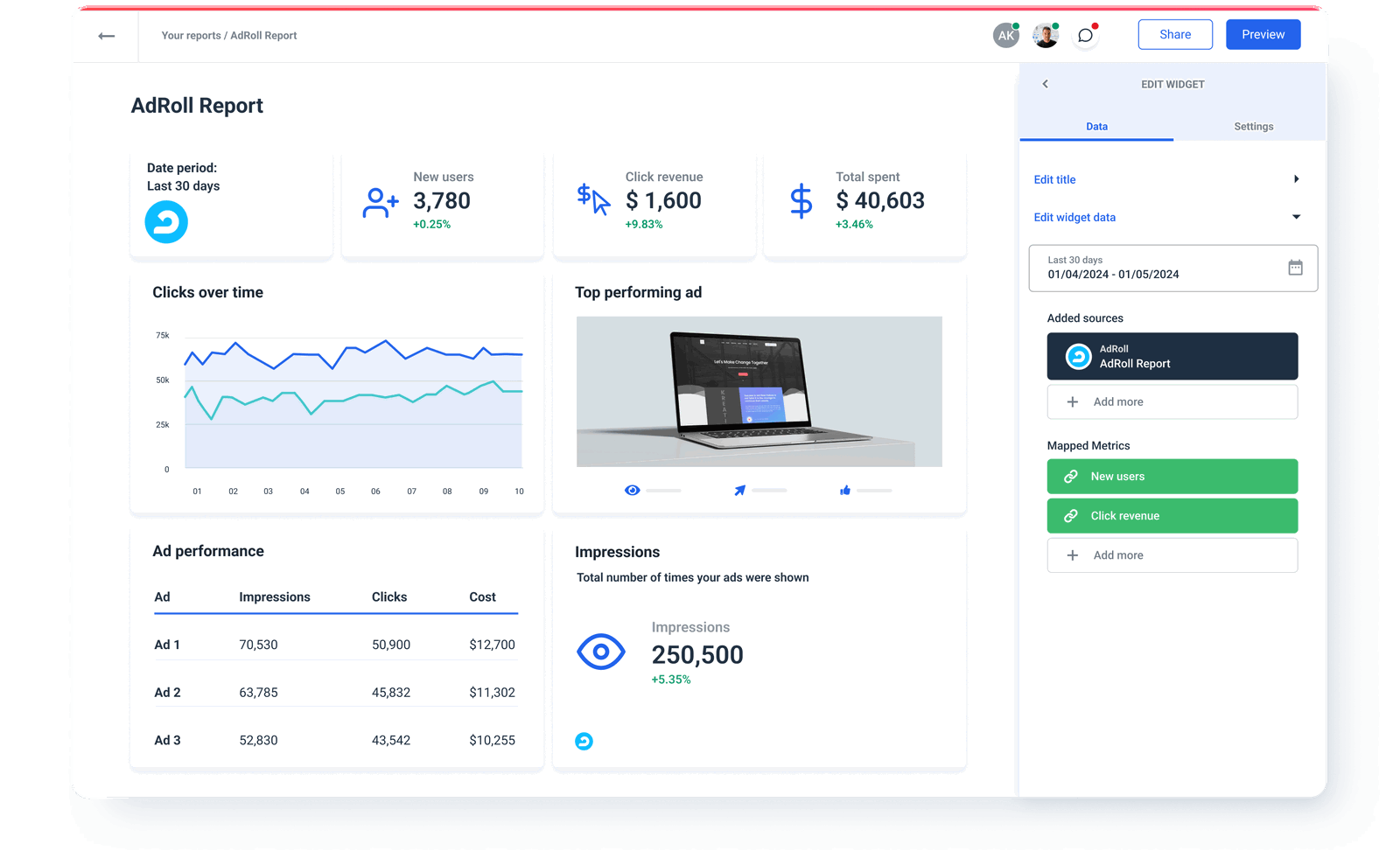Click the AdRoll logo in Date period widget
The width and height of the screenshot is (1400, 851).
(x=165, y=222)
